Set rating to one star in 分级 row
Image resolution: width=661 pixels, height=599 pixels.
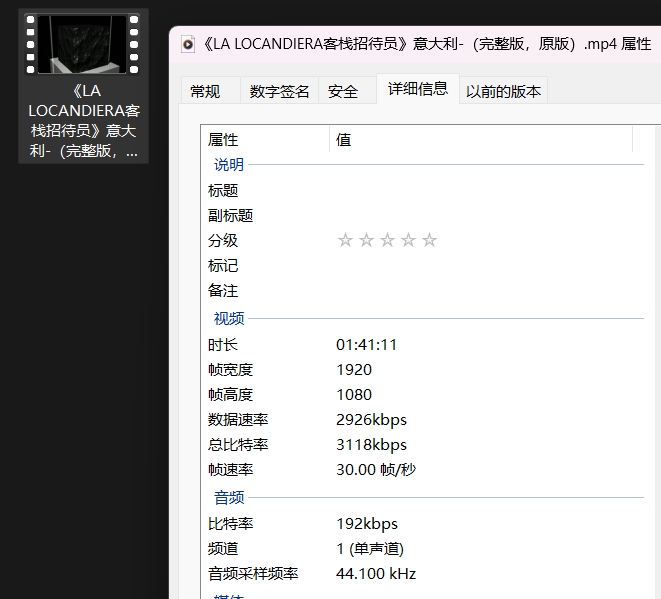coord(345,240)
